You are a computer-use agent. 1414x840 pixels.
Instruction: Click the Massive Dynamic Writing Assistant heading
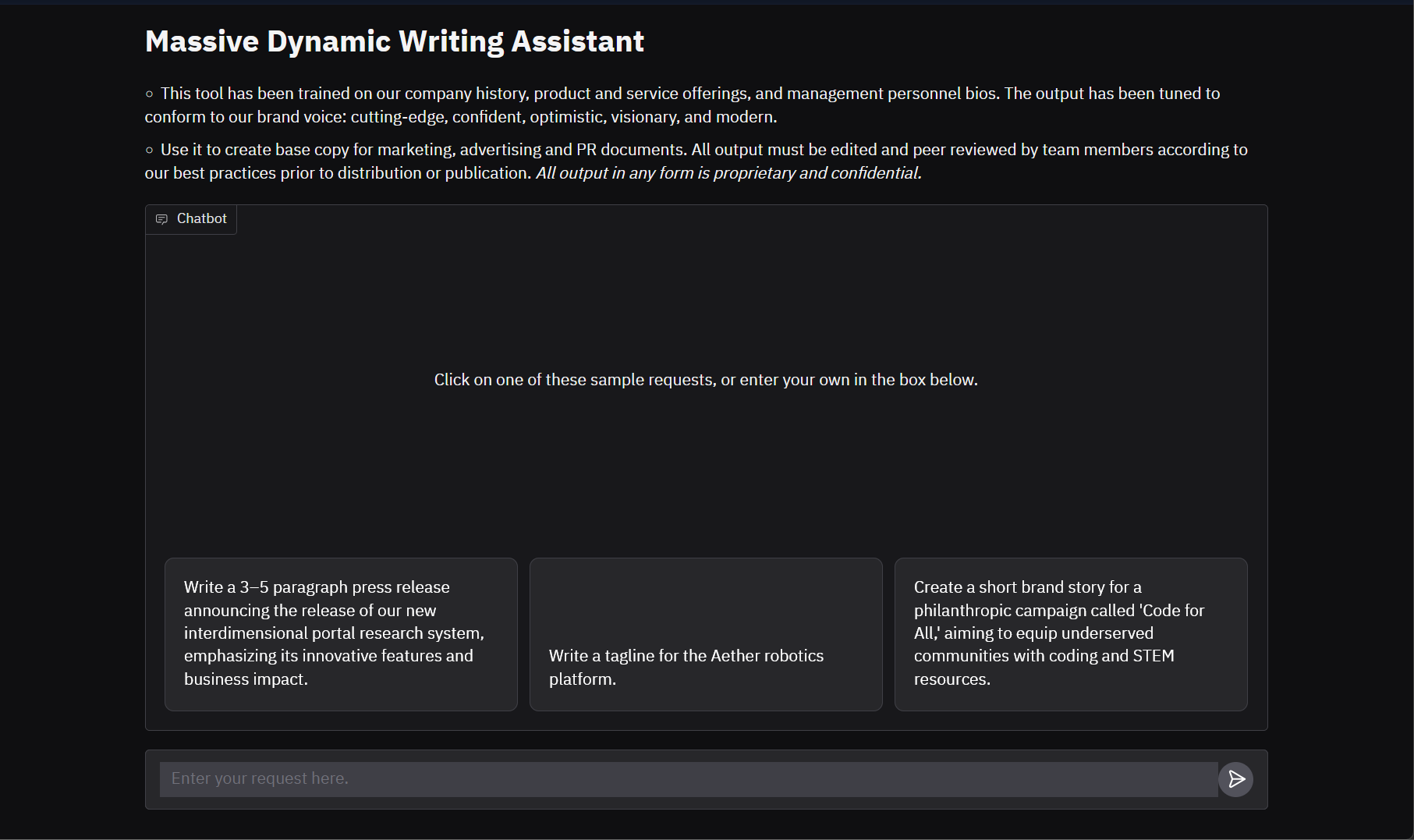coord(394,41)
